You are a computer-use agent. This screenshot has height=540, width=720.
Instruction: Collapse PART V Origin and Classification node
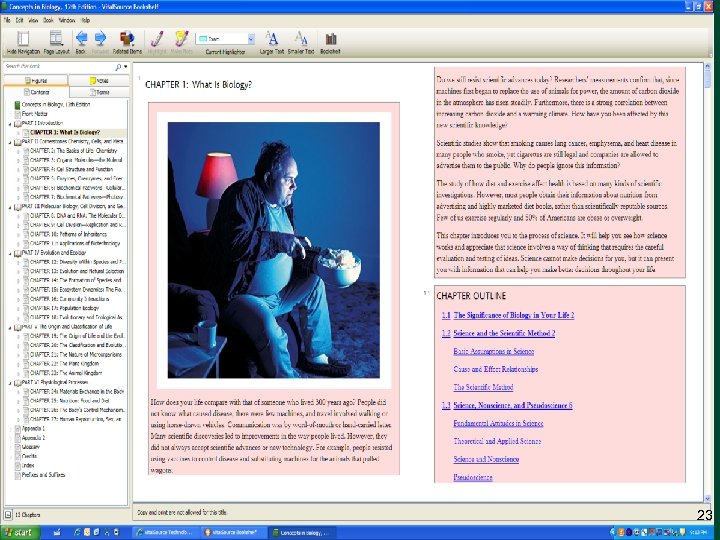point(10,327)
